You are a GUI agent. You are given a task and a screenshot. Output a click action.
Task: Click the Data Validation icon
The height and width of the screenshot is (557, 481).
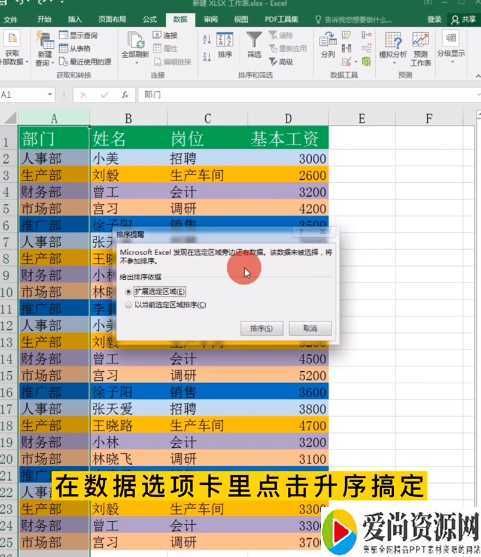[346, 61]
